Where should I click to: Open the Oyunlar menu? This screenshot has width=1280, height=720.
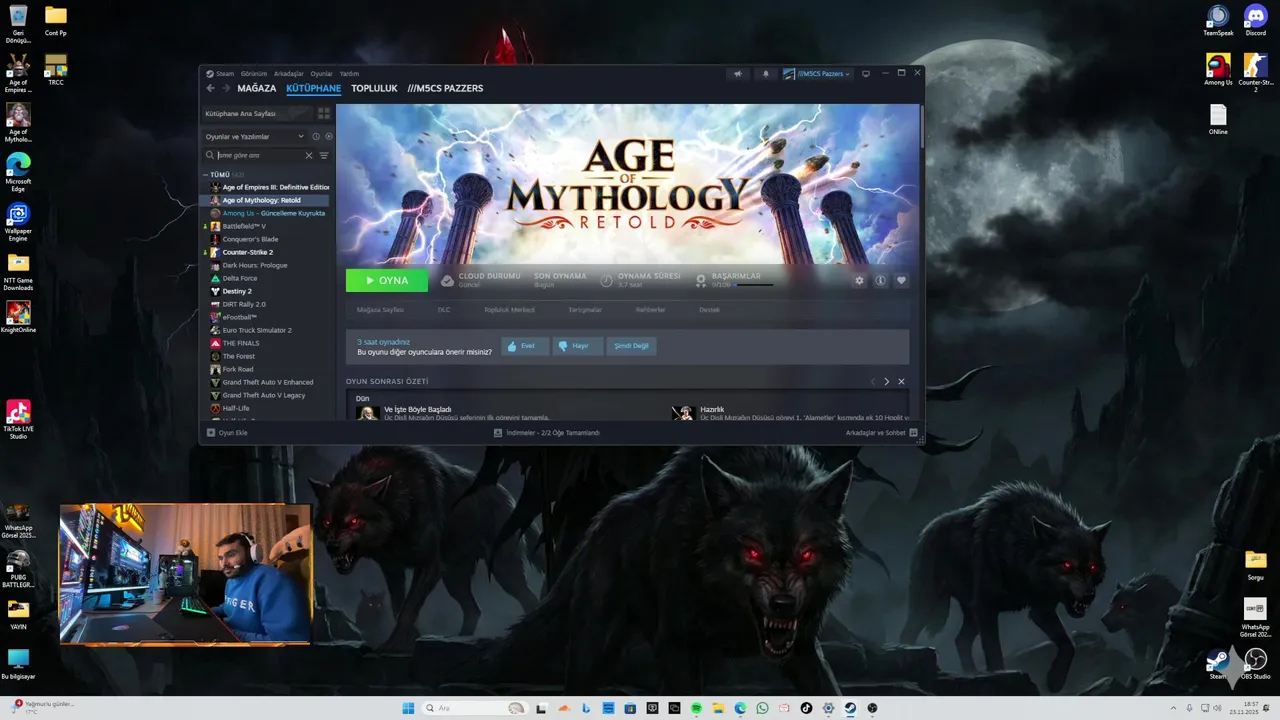(321, 73)
